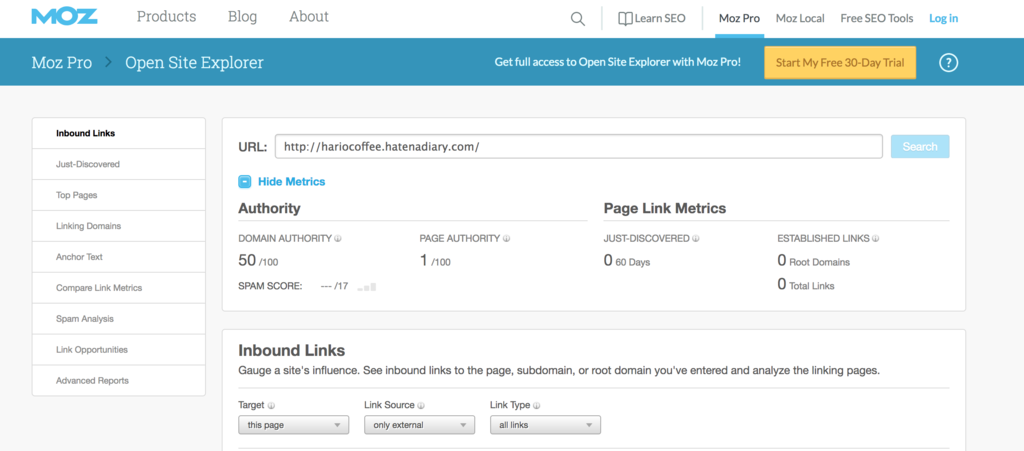Select Compare Link Metrics in sidebar

119,288
